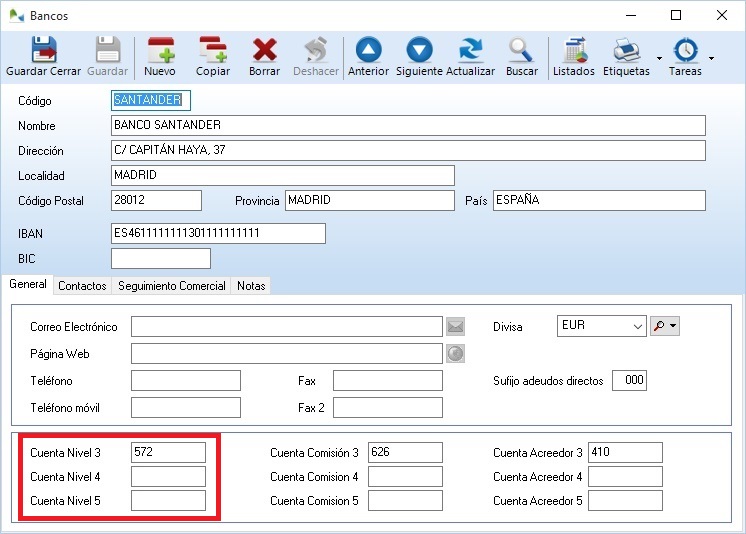Expand the Divisa EUR dropdown
The height and width of the screenshot is (534, 746).
(637, 326)
